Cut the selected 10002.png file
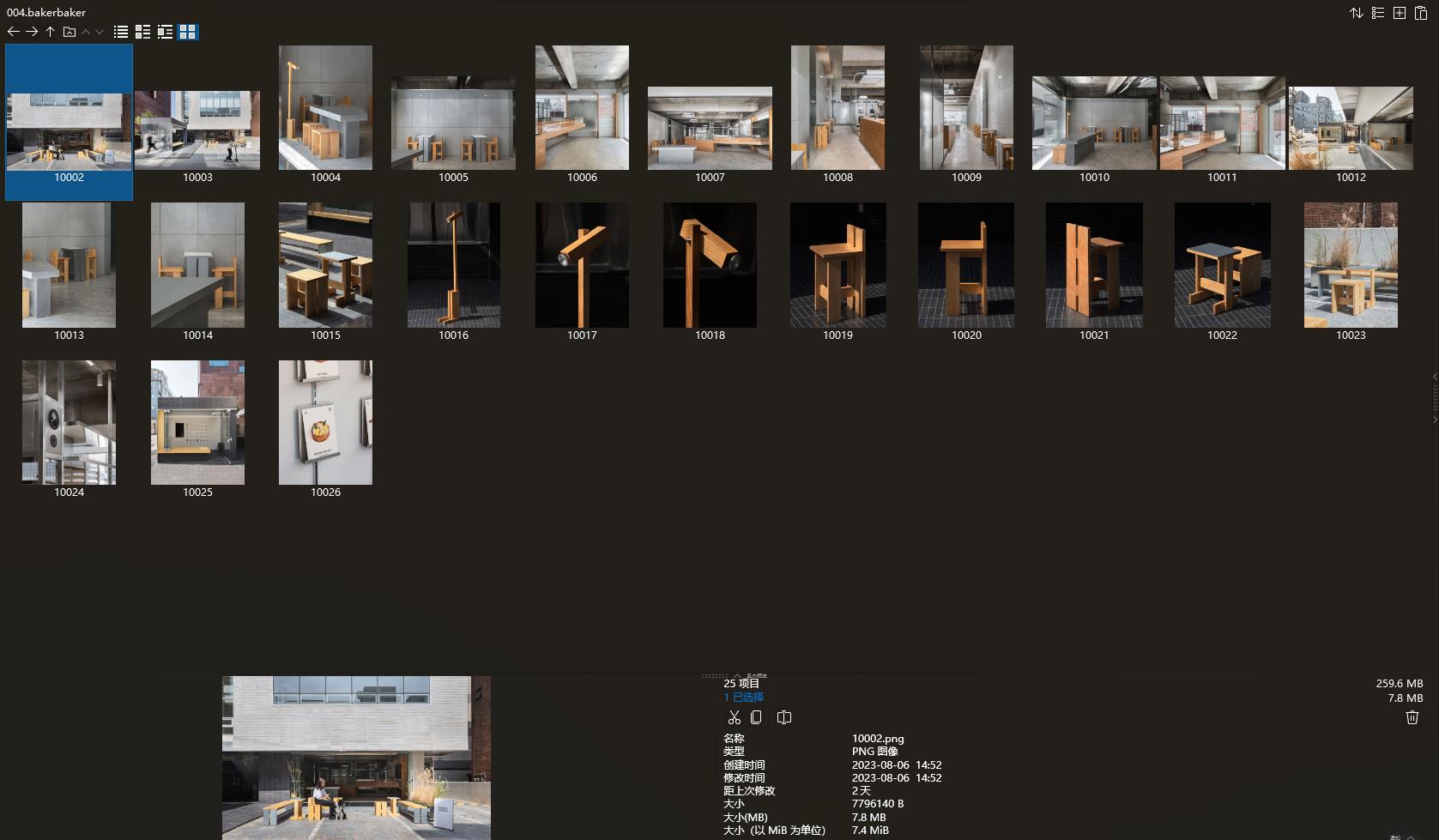 coord(735,717)
